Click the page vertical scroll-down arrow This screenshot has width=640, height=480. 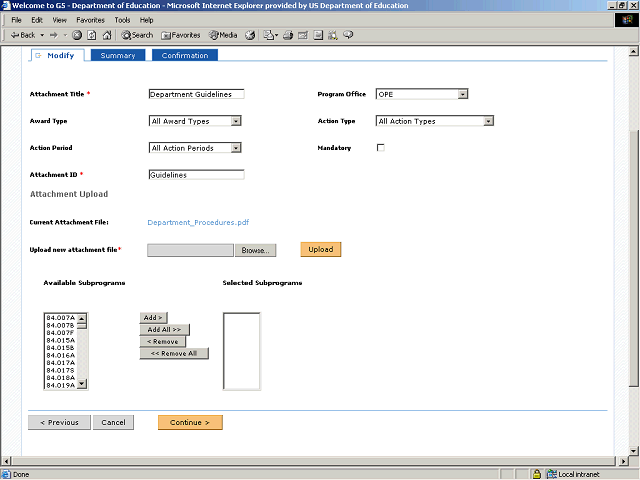633,451
